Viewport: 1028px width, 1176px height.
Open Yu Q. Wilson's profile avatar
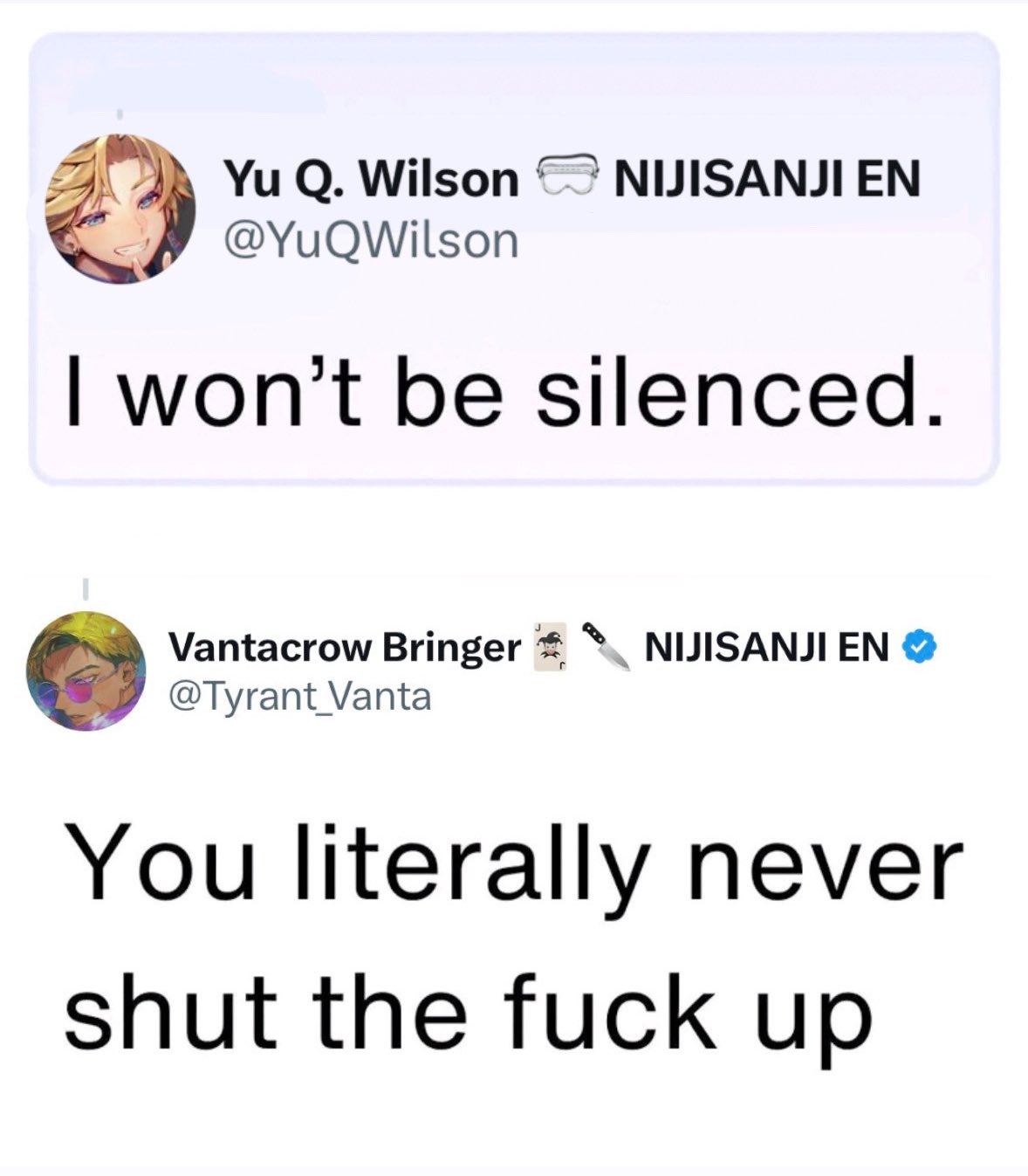point(120,209)
